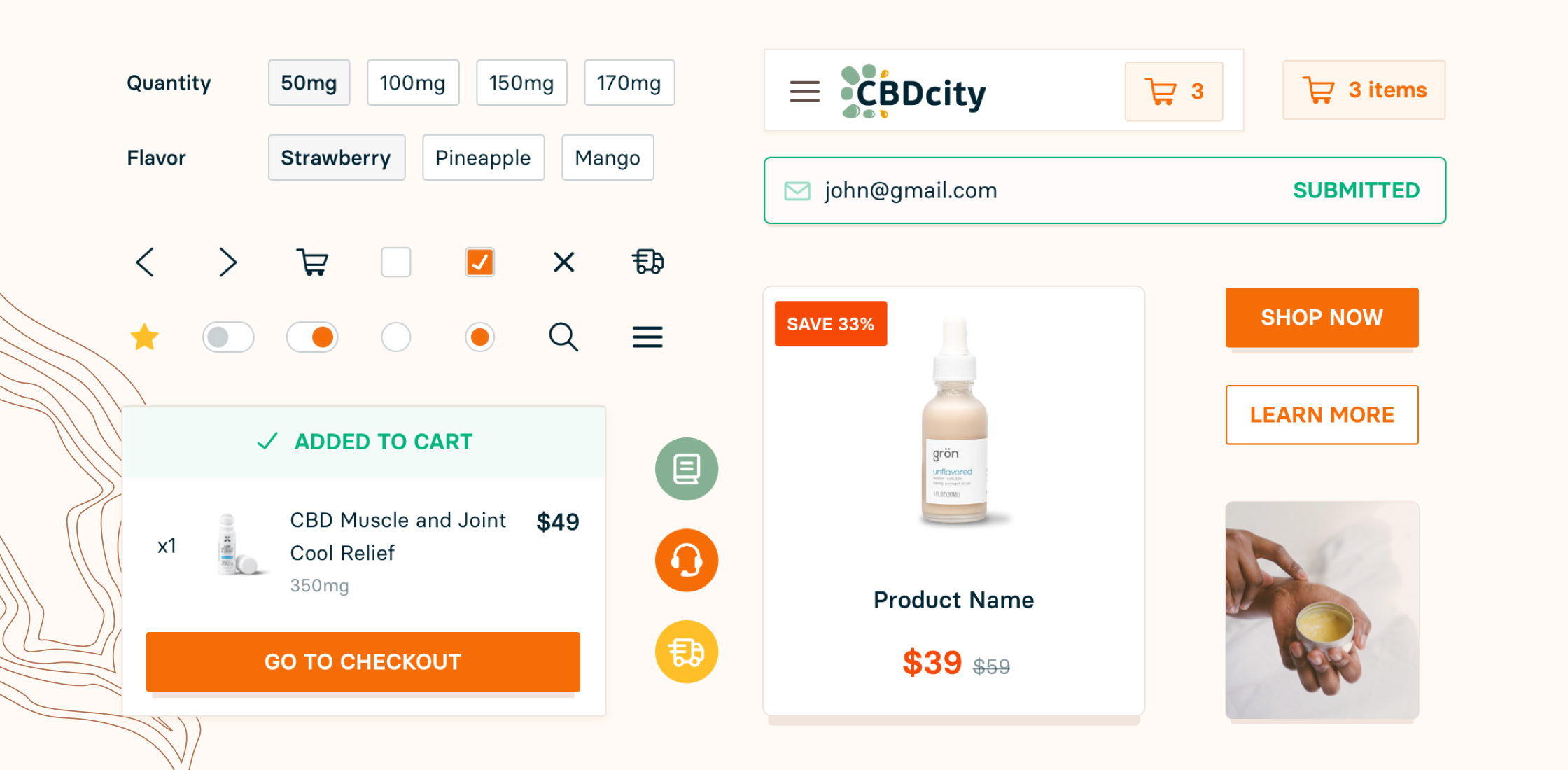
Task: Uncheck the orange checked checkbox
Action: [480, 262]
